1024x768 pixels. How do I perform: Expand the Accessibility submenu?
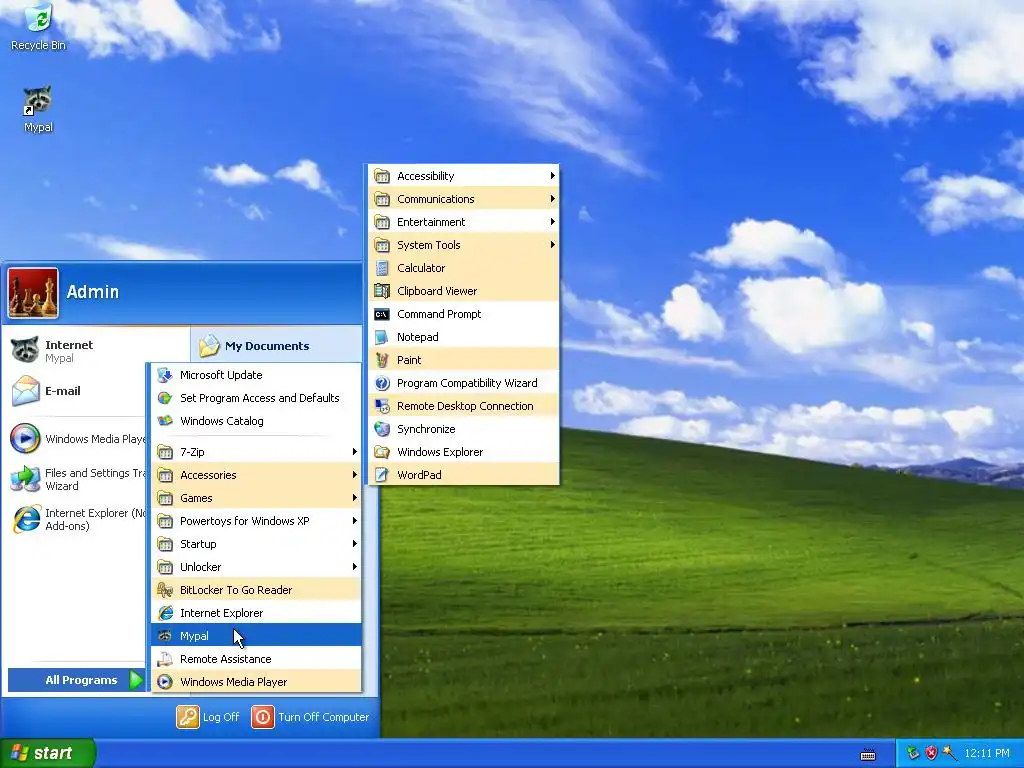(x=464, y=176)
